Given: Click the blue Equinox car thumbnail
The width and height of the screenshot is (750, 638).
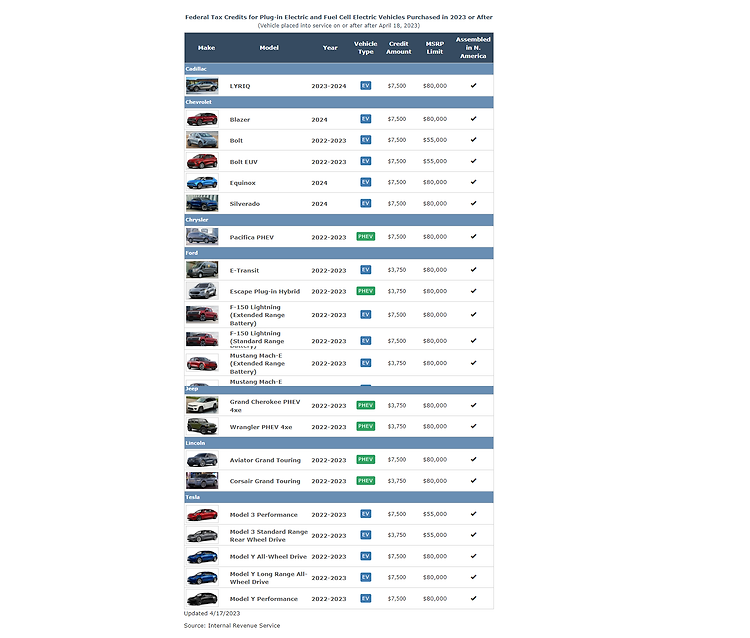Looking at the screenshot, I should (x=202, y=183).
